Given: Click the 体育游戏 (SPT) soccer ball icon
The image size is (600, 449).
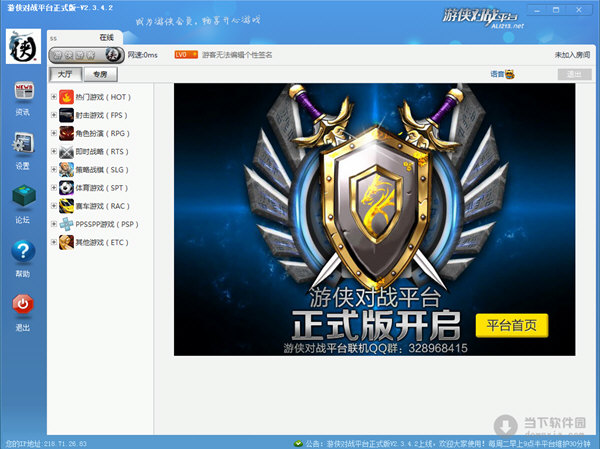Looking at the screenshot, I should click(66, 188).
